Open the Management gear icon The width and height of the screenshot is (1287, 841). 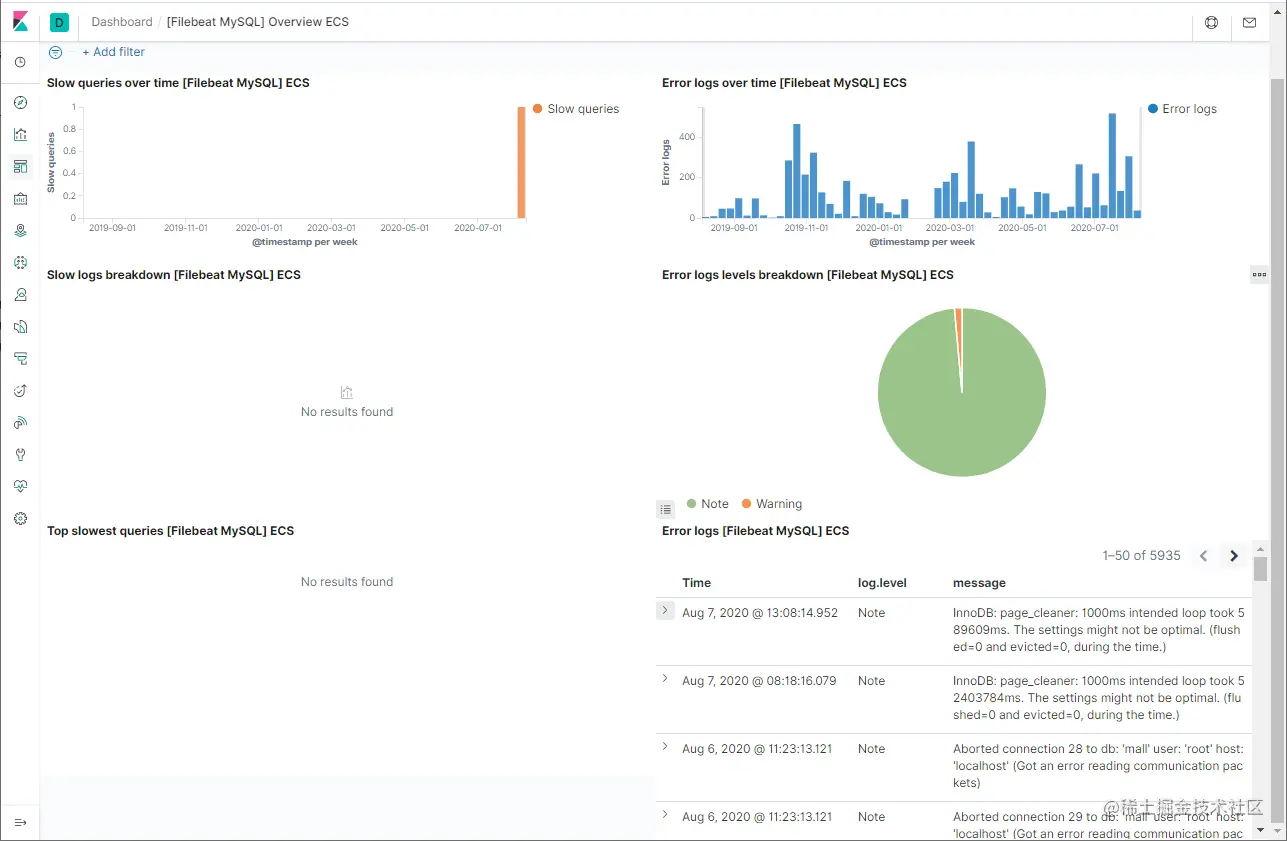coord(20,518)
